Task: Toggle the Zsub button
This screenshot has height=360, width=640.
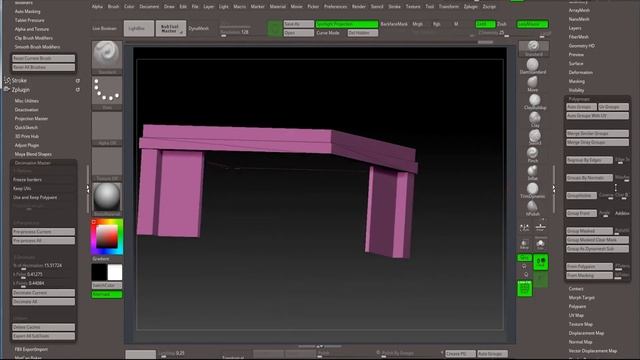Action: [502, 24]
